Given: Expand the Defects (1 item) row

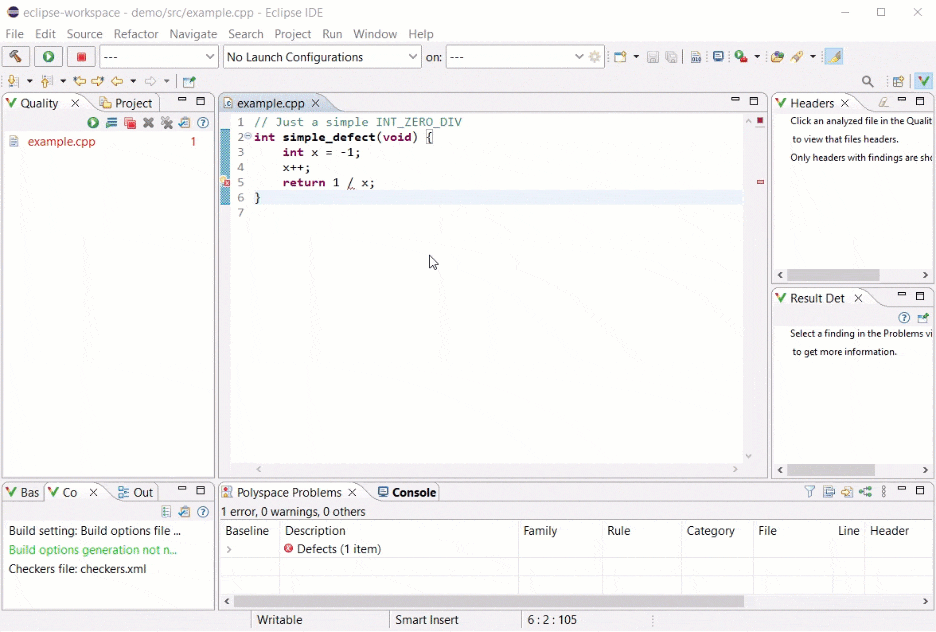Looking at the screenshot, I should tap(229, 550).
